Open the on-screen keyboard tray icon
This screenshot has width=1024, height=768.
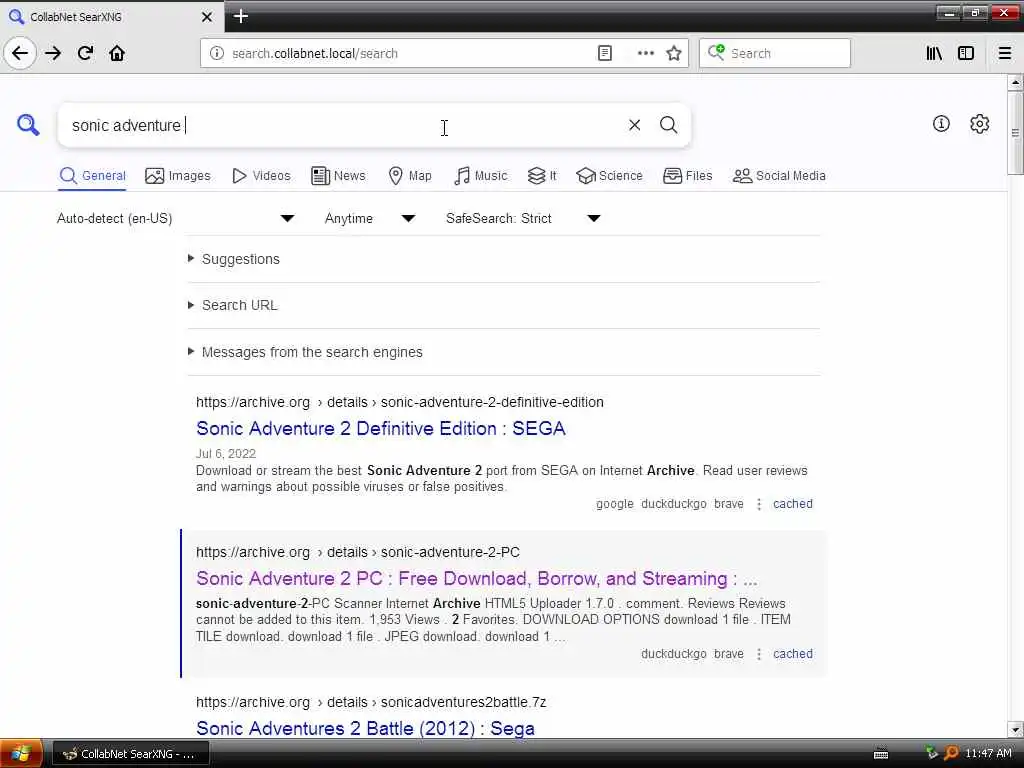coord(881,754)
